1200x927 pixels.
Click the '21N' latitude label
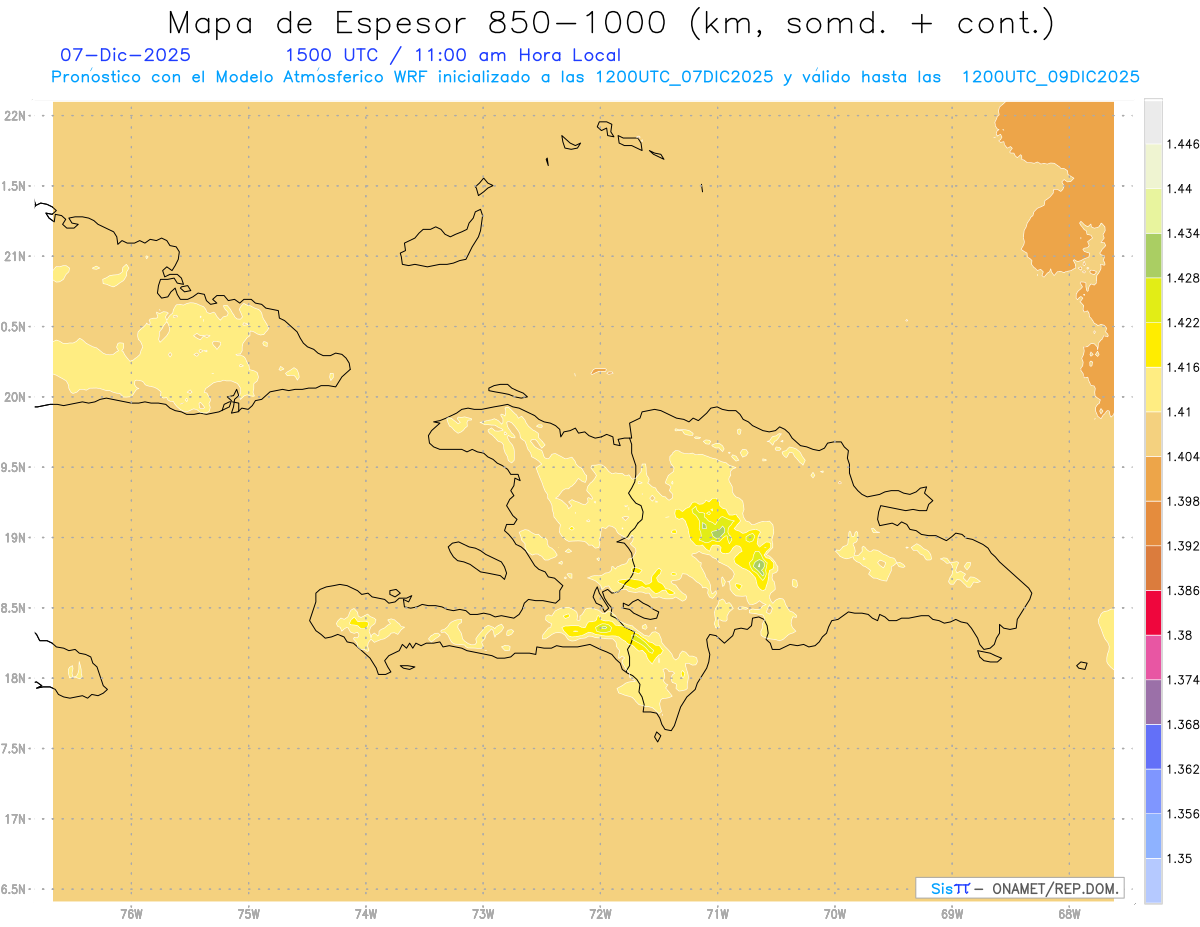point(15,256)
